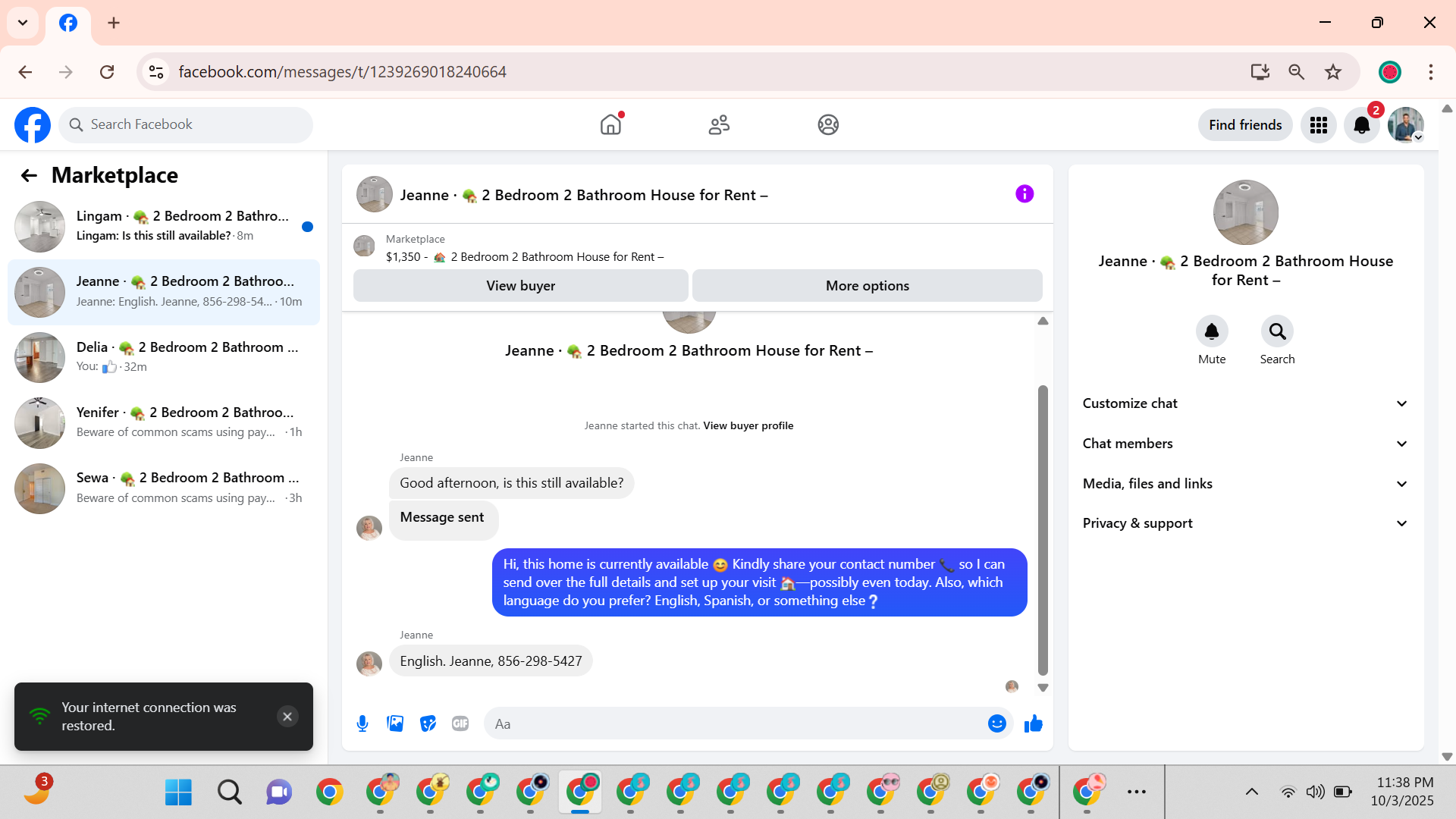
Task: Expand Media, files and links
Action: coord(1246,484)
